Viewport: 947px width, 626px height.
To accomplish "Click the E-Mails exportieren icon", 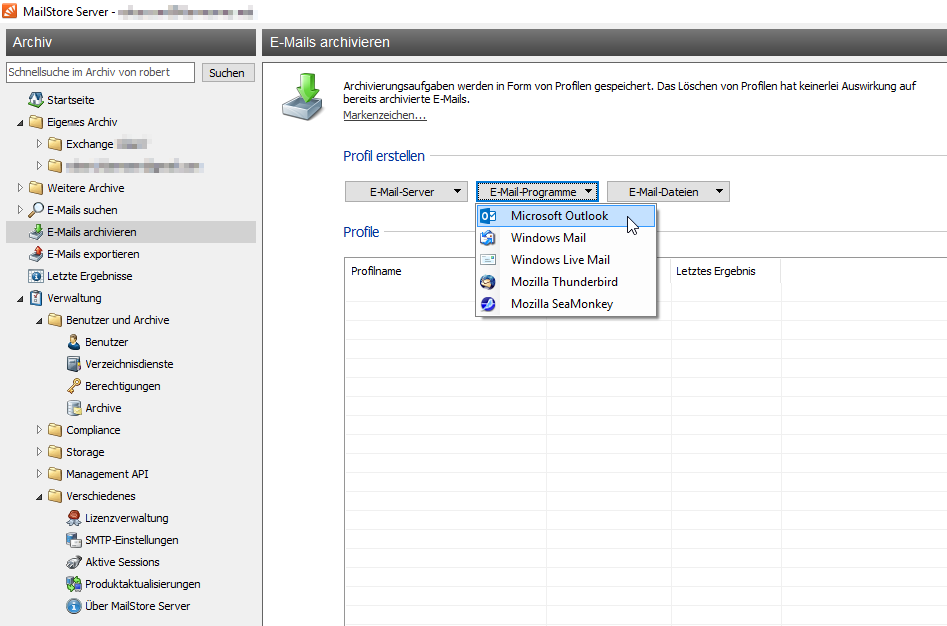I will [36, 254].
